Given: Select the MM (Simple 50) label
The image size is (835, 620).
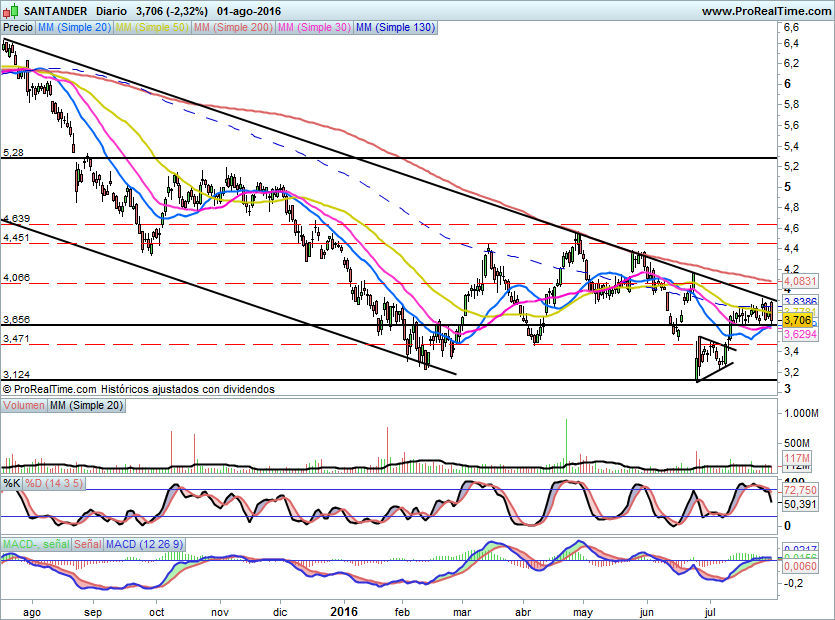Looking at the screenshot, I should (x=152, y=27).
